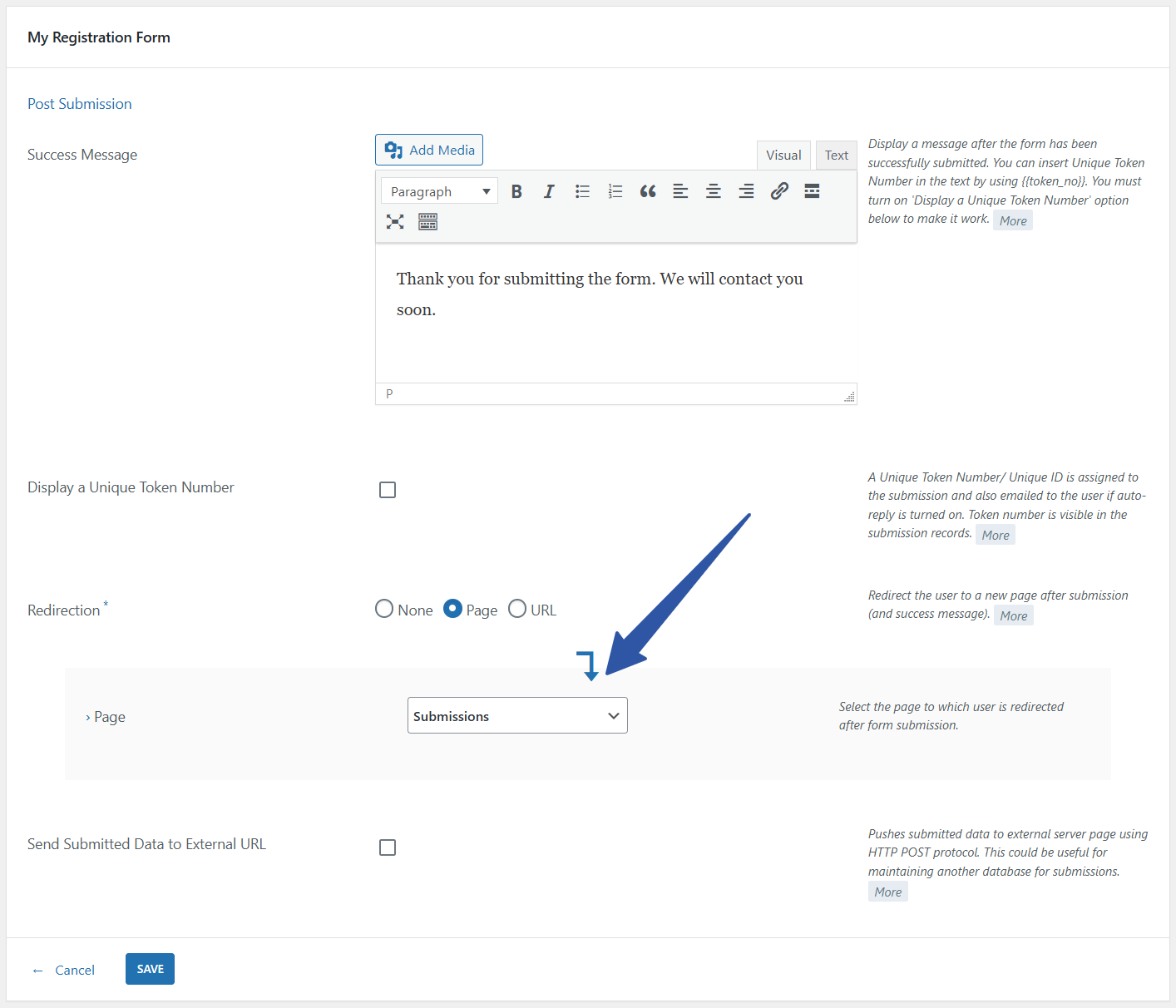The image size is (1176, 1008).
Task: Check Send Submitted Data to External URL
Action: [388, 847]
